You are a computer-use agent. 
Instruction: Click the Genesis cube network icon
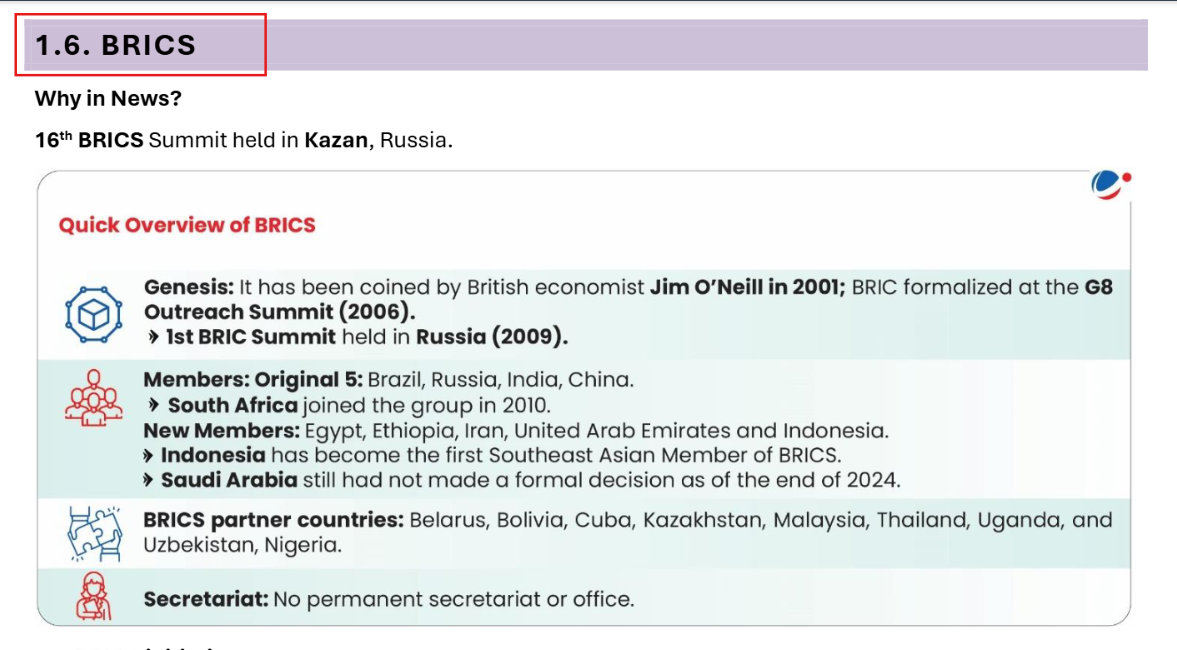pos(93,313)
